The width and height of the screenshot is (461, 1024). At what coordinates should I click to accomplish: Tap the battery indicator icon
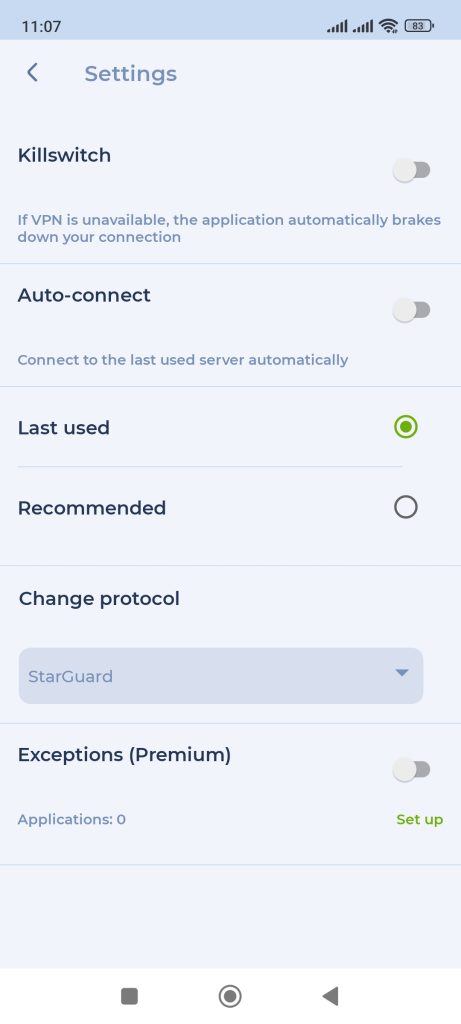(x=419, y=26)
